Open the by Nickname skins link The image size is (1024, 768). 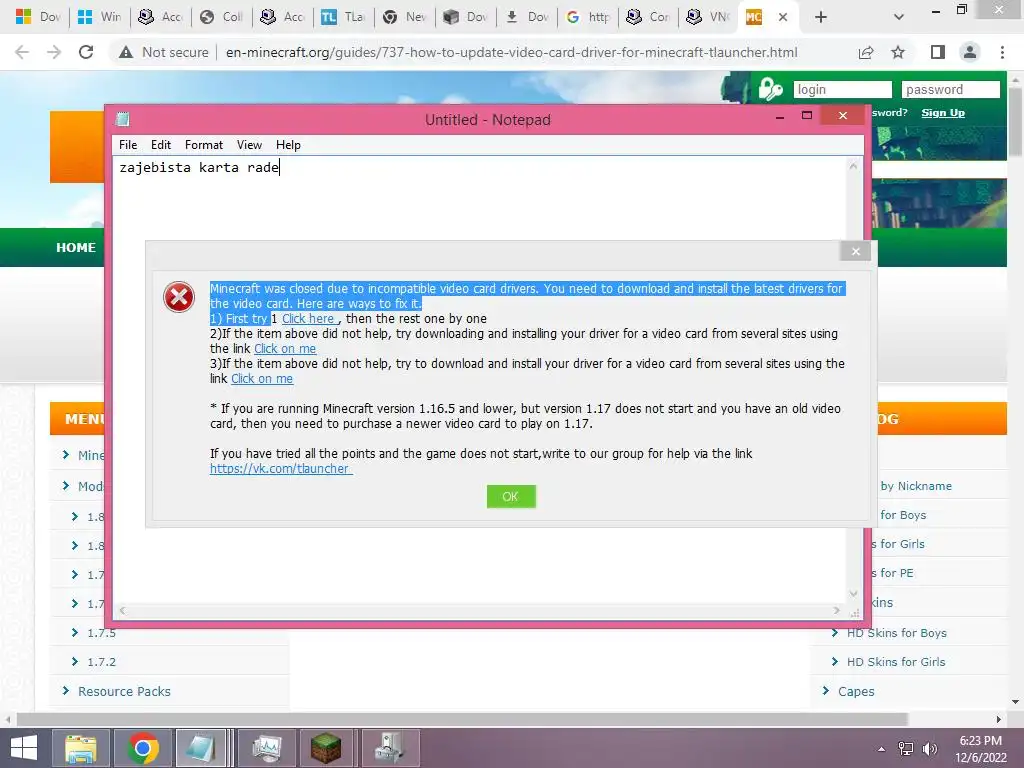tap(916, 486)
